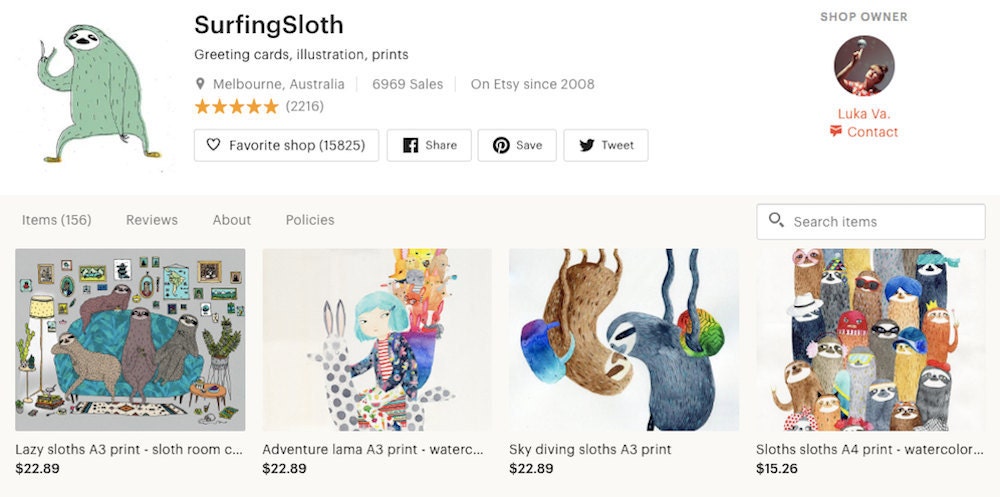Open the Melbourne, Australia location
Viewport: 1000px width, 497px height.
(x=278, y=84)
